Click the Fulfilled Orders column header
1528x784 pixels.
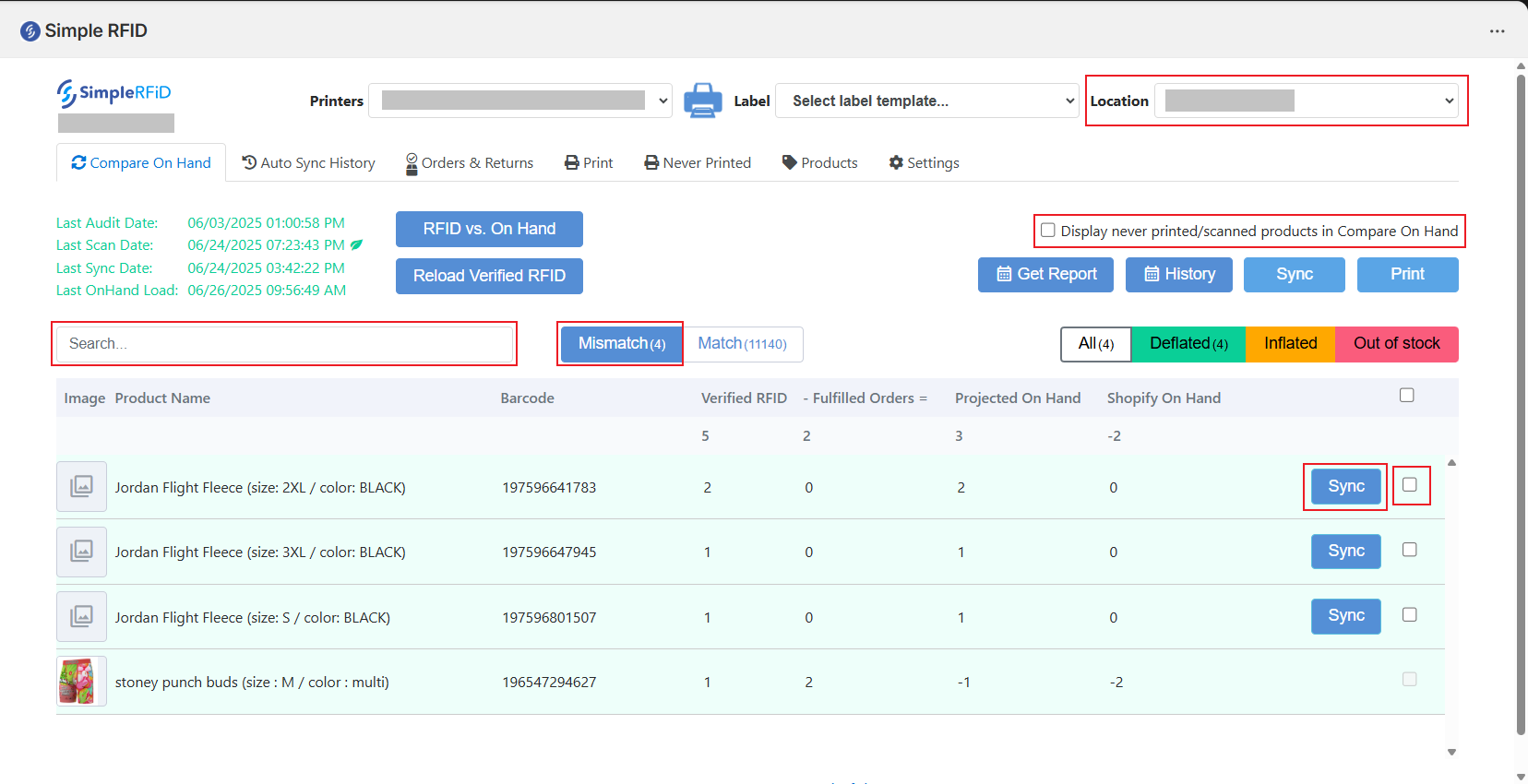coord(865,398)
